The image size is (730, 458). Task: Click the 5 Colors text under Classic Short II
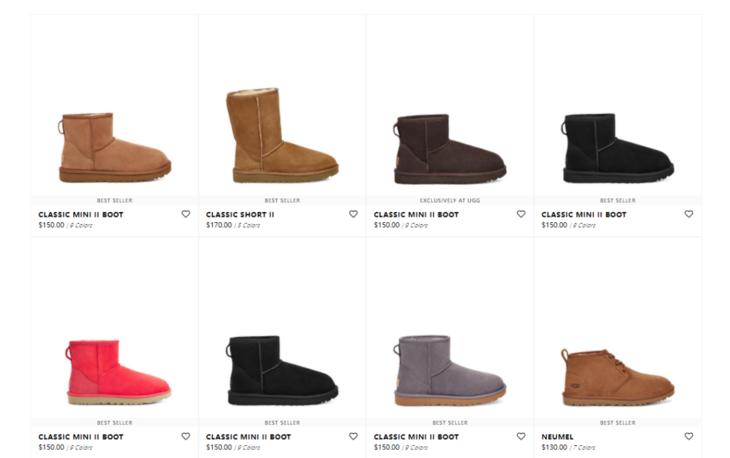pyautogui.click(x=249, y=225)
